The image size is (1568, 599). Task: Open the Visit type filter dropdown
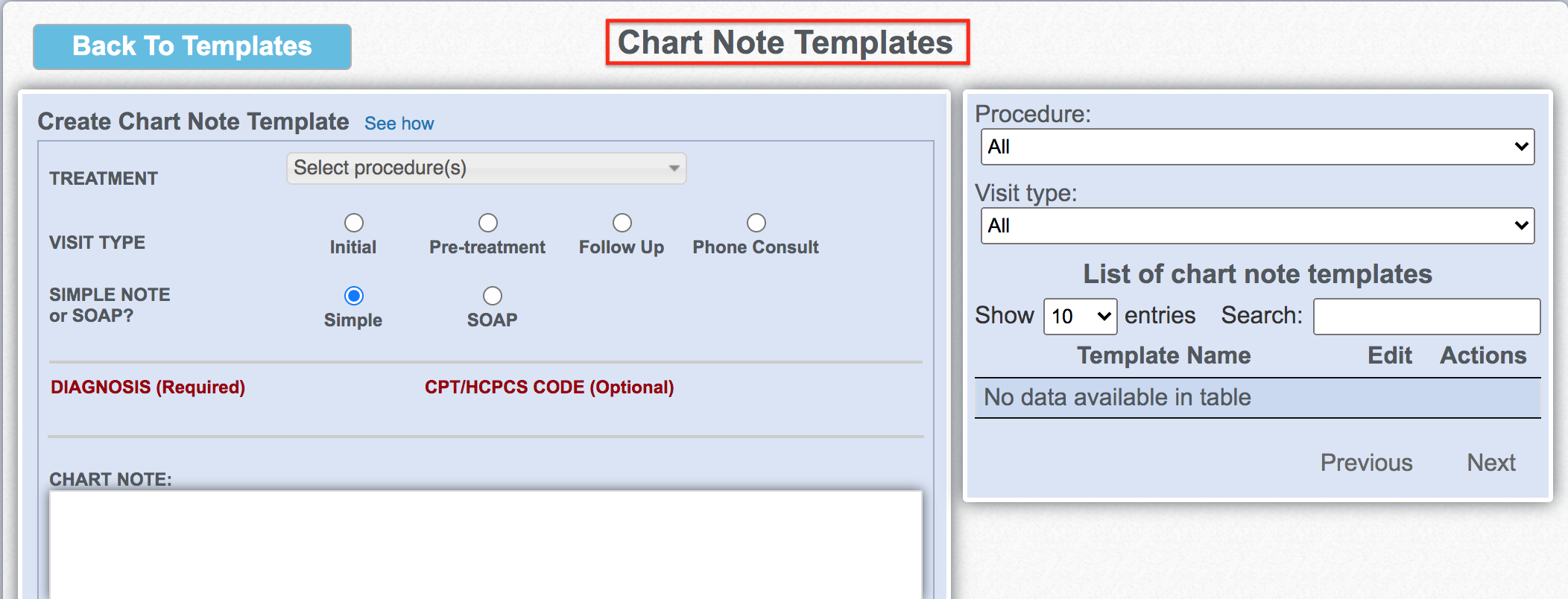click(1257, 226)
